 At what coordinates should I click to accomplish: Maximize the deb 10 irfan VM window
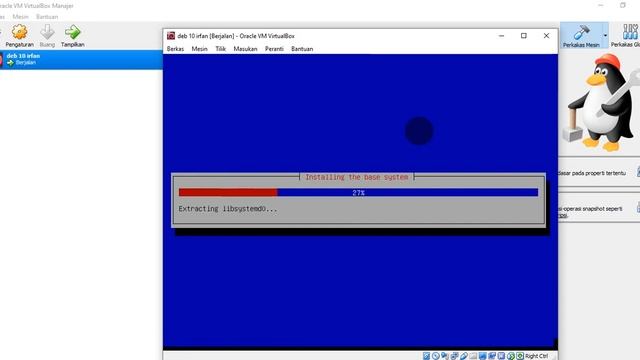point(524,36)
